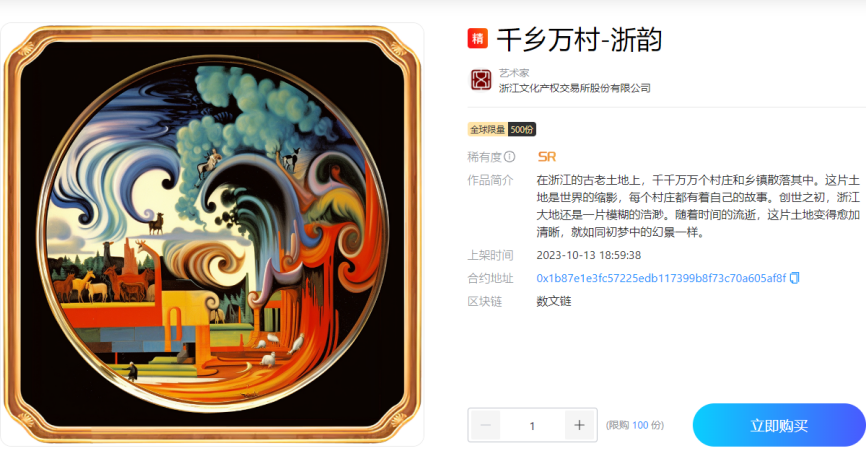Click the artist name 浙江文化产权交易所股份有限公司
This screenshot has width=866, height=469.
574,88
